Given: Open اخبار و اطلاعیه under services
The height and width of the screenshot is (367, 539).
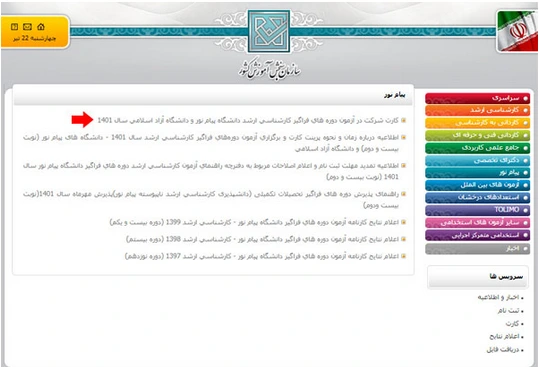Looking at the screenshot, I should pos(498,298).
